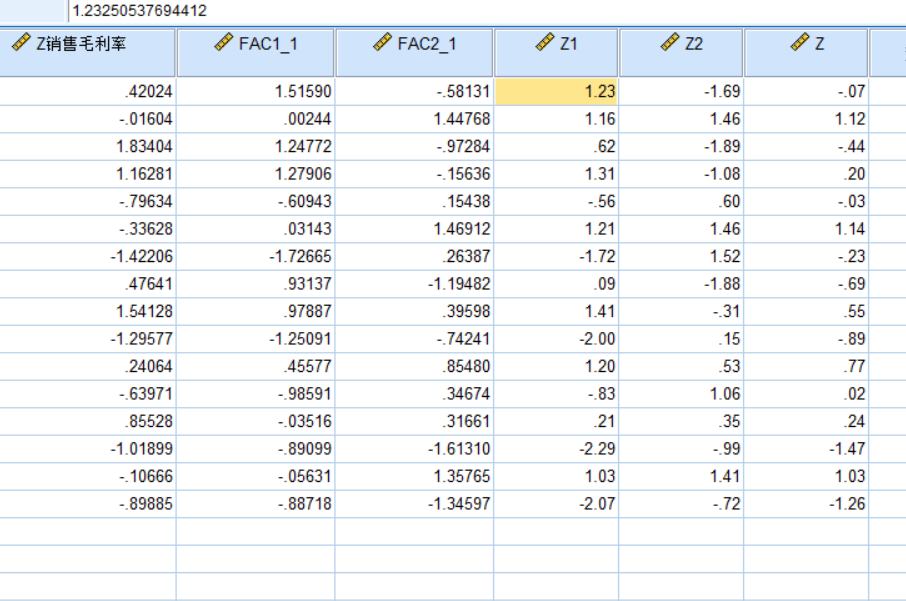This screenshot has height=601, width=906.
Task: Select FAC1_1 cell -1.72665
Action: 255,256
